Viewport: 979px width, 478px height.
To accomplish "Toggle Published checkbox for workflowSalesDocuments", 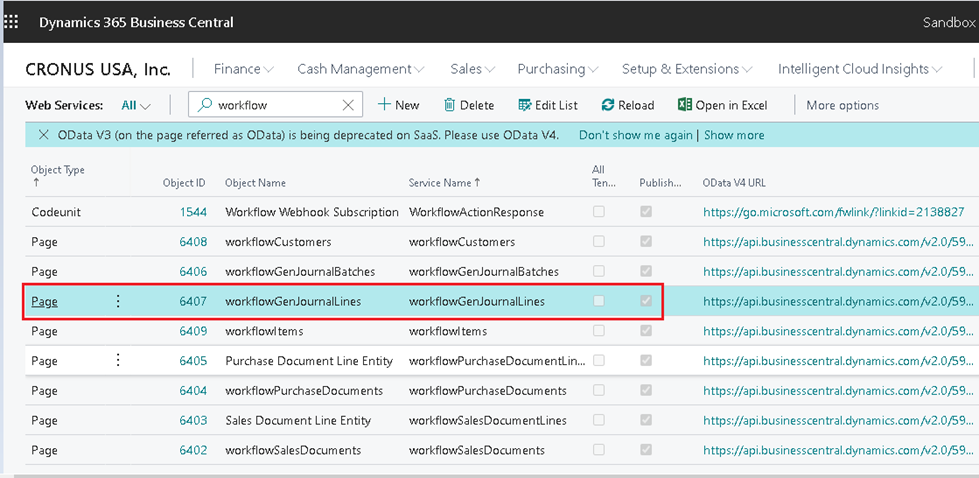I will click(x=646, y=449).
